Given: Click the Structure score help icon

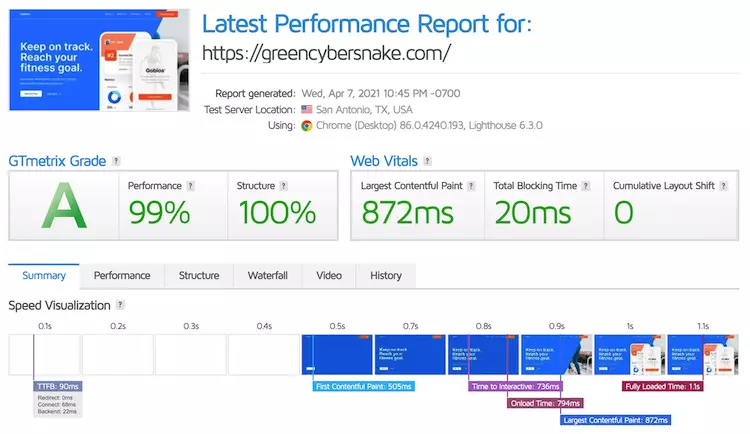Looking at the screenshot, I should click(x=284, y=186).
